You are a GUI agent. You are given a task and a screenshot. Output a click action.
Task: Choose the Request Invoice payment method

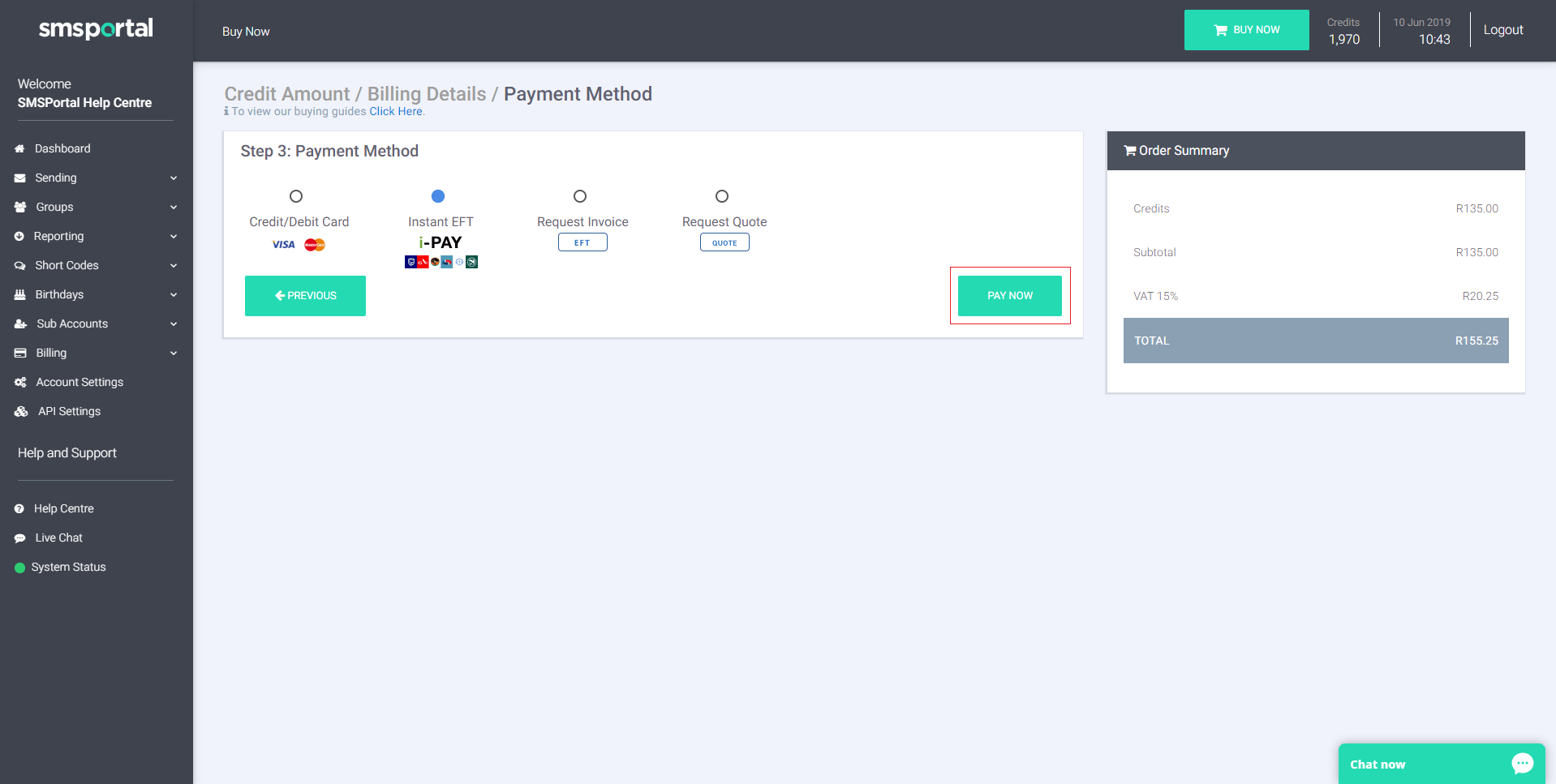coord(579,195)
